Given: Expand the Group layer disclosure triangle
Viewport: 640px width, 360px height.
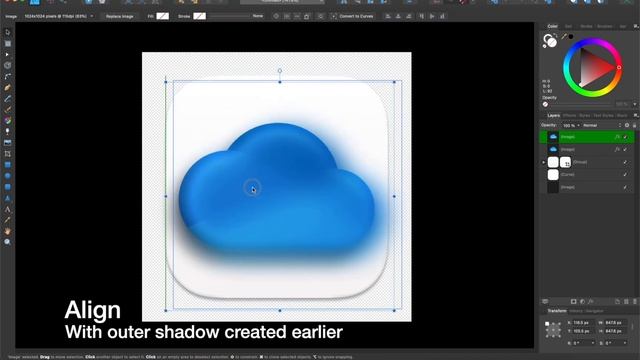Looking at the screenshot, I should (x=544, y=162).
